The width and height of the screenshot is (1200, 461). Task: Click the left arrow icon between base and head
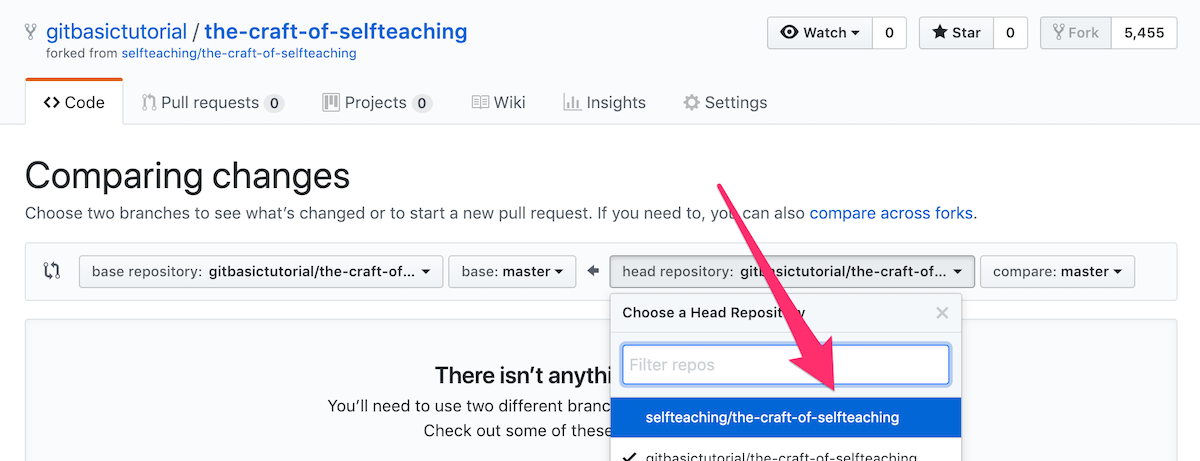coord(593,271)
